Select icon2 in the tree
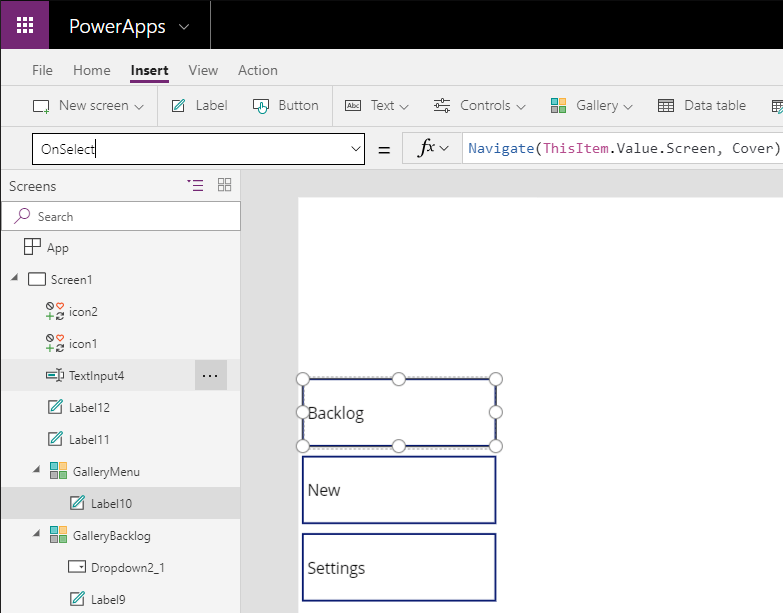The height and width of the screenshot is (613, 783). coord(83,311)
